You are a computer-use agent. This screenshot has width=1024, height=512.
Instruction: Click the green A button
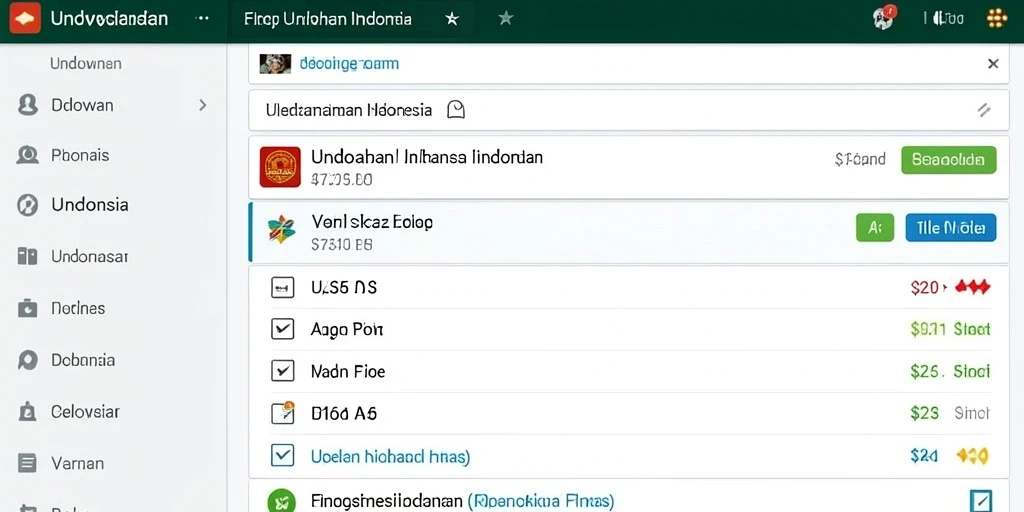coord(874,228)
